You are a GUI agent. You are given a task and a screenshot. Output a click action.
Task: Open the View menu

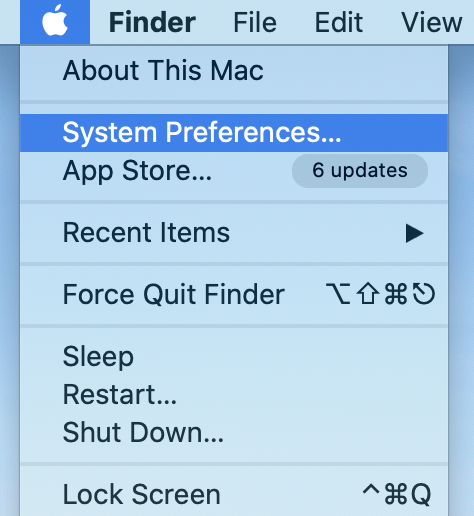coord(432,22)
